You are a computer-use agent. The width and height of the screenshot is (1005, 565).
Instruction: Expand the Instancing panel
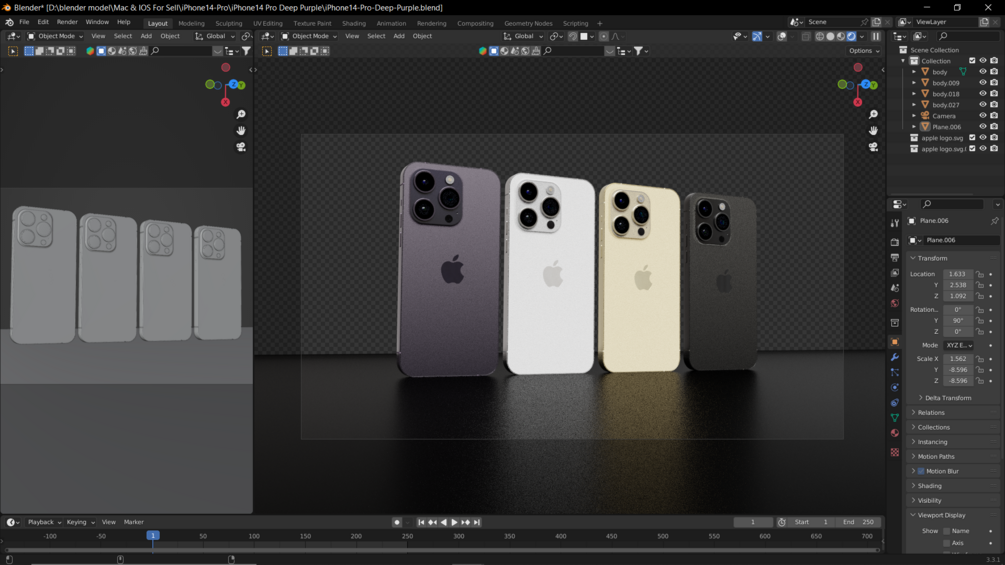952,442
